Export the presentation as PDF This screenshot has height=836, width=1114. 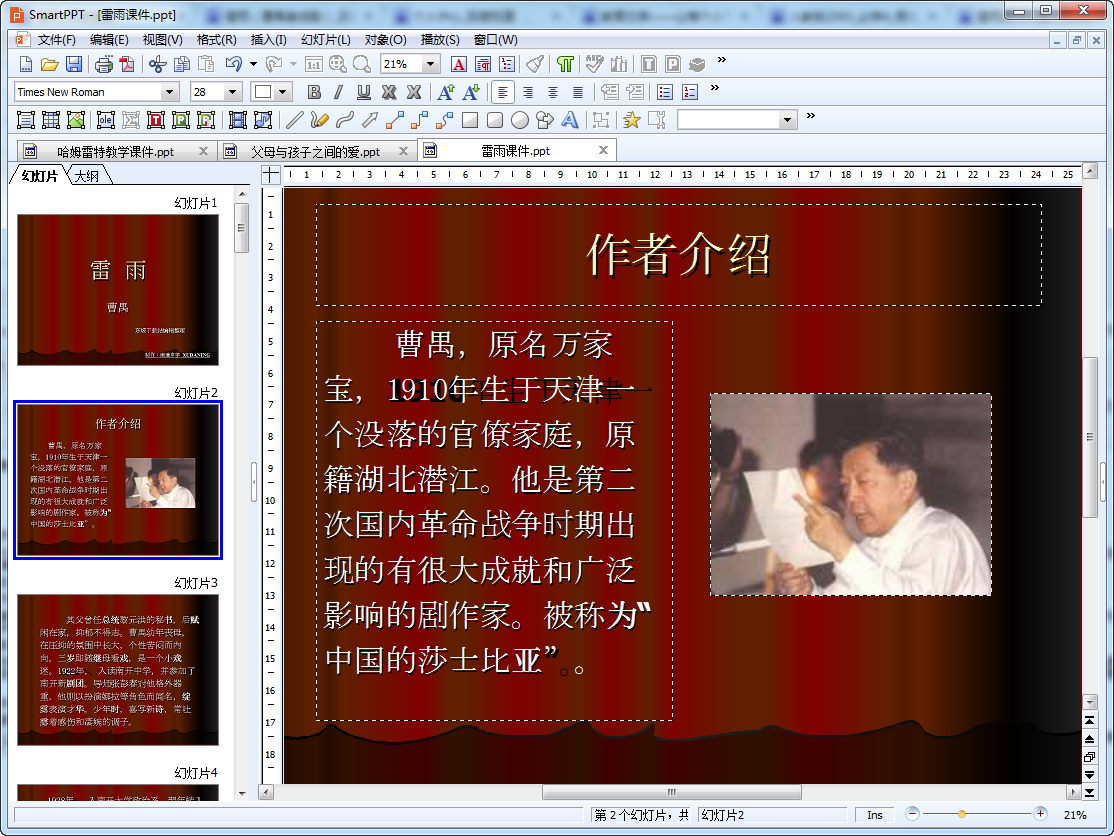[x=127, y=65]
